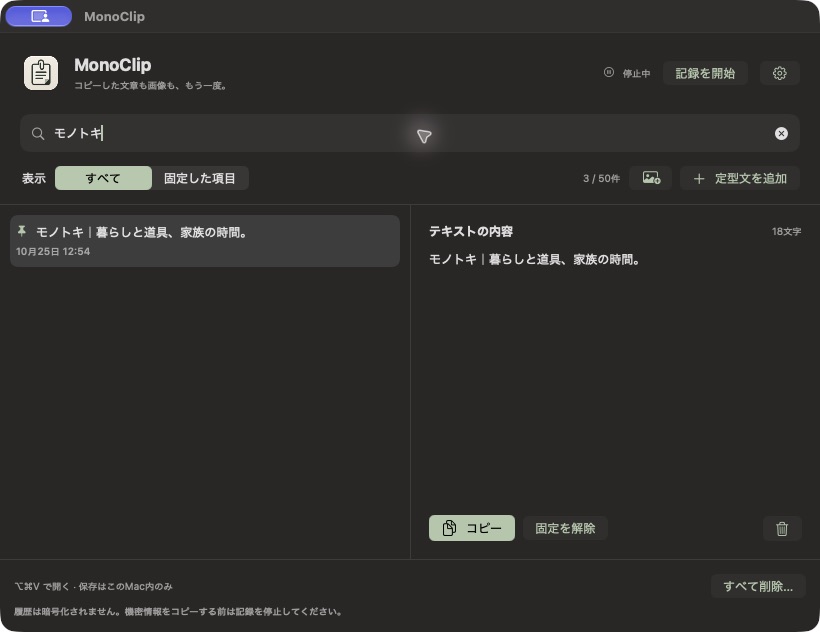The height and width of the screenshot is (632, 820).
Task: Click the search field containing モノトキ
Action: click(409, 133)
